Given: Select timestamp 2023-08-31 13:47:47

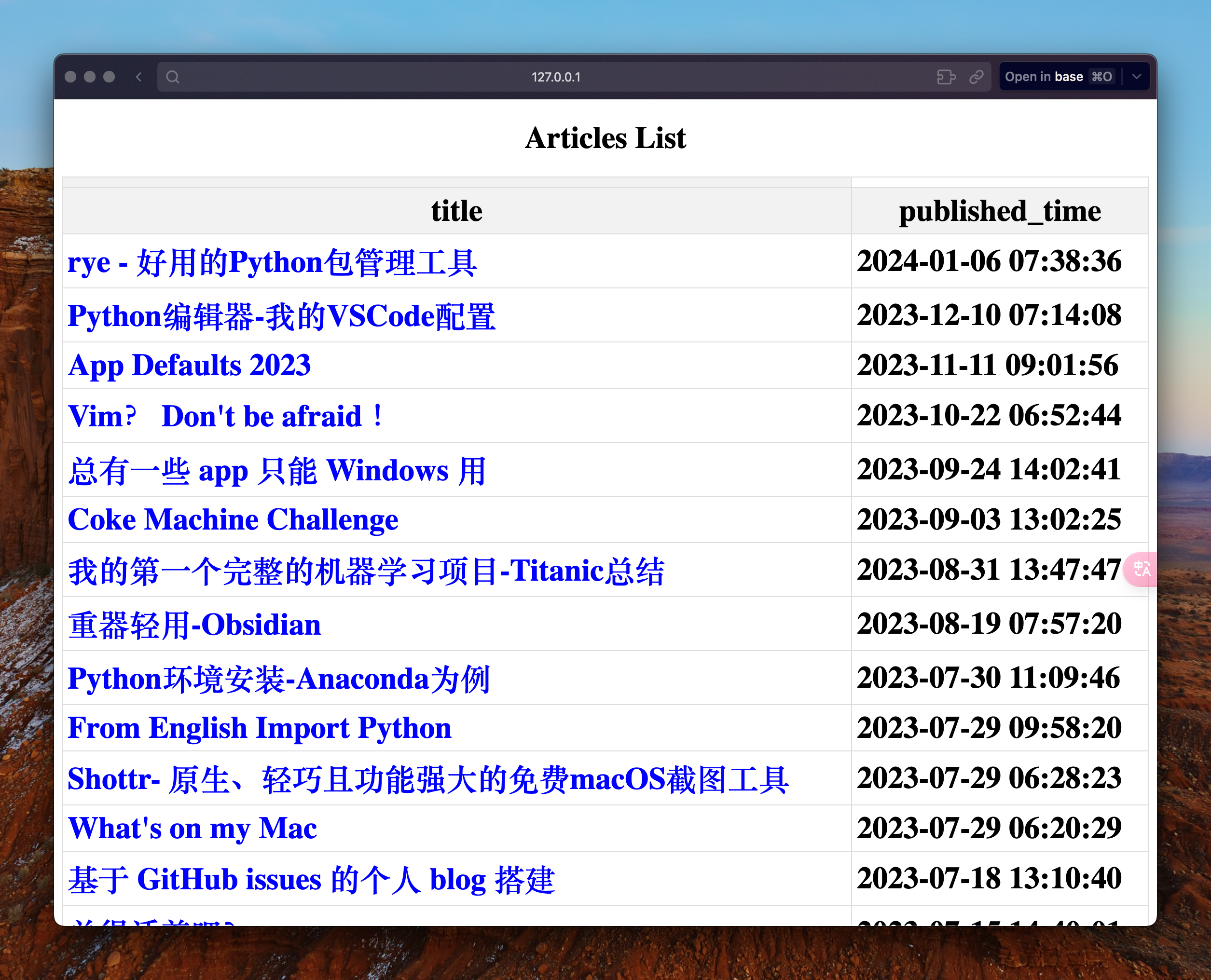Looking at the screenshot, I should (989, 570).
